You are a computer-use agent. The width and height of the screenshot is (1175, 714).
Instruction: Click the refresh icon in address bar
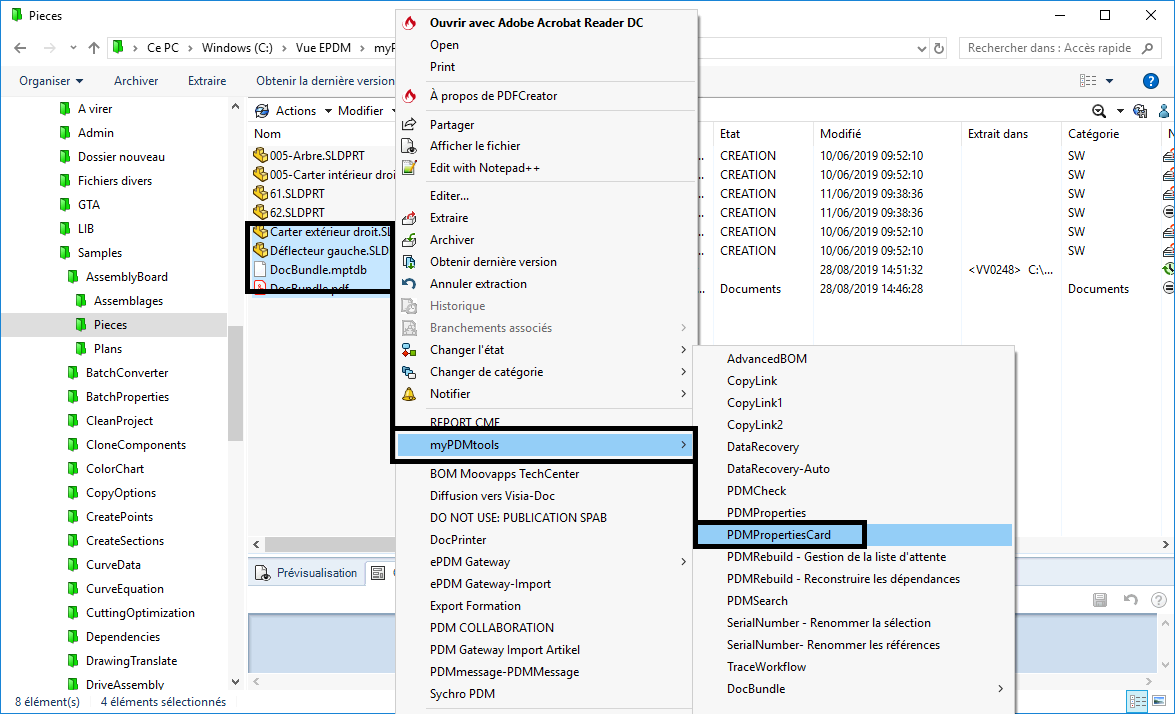pos(938,48)
